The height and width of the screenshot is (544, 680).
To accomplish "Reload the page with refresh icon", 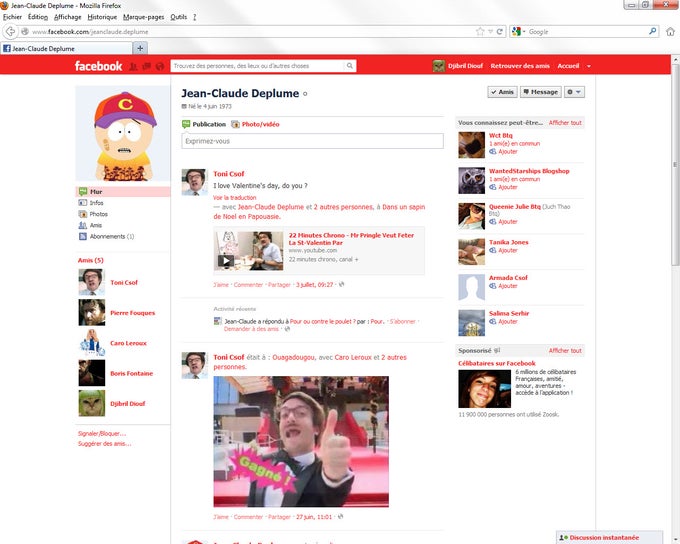I will (x=500, y=31).
